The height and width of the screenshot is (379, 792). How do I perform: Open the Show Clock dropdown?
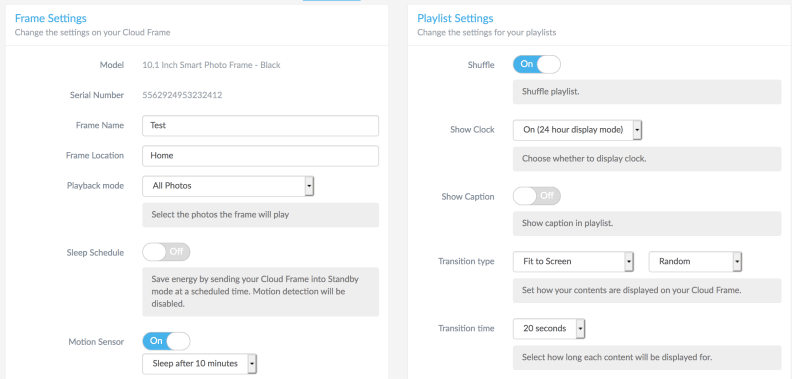577,130
